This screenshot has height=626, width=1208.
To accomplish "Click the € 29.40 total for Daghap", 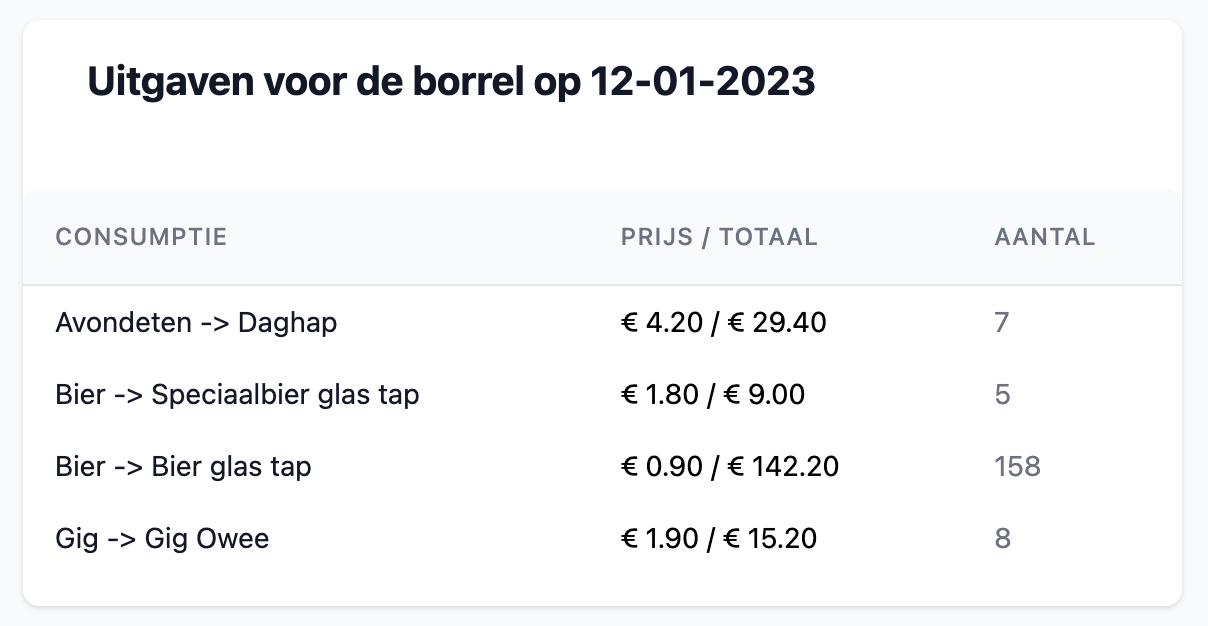I will coord(775,323).
